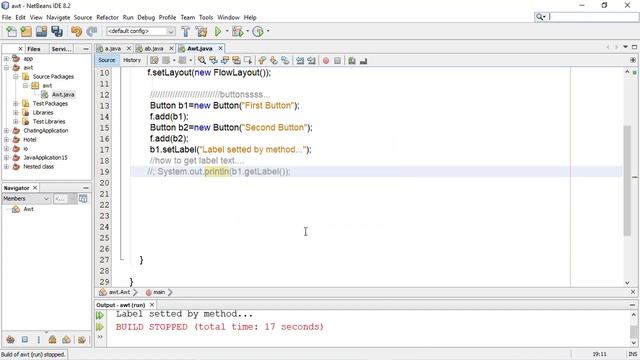Image resolution: width=640 pixels, height=360 pixels.
Task: Click the Open Project toolbar icon
Action: tap(41, 31)
